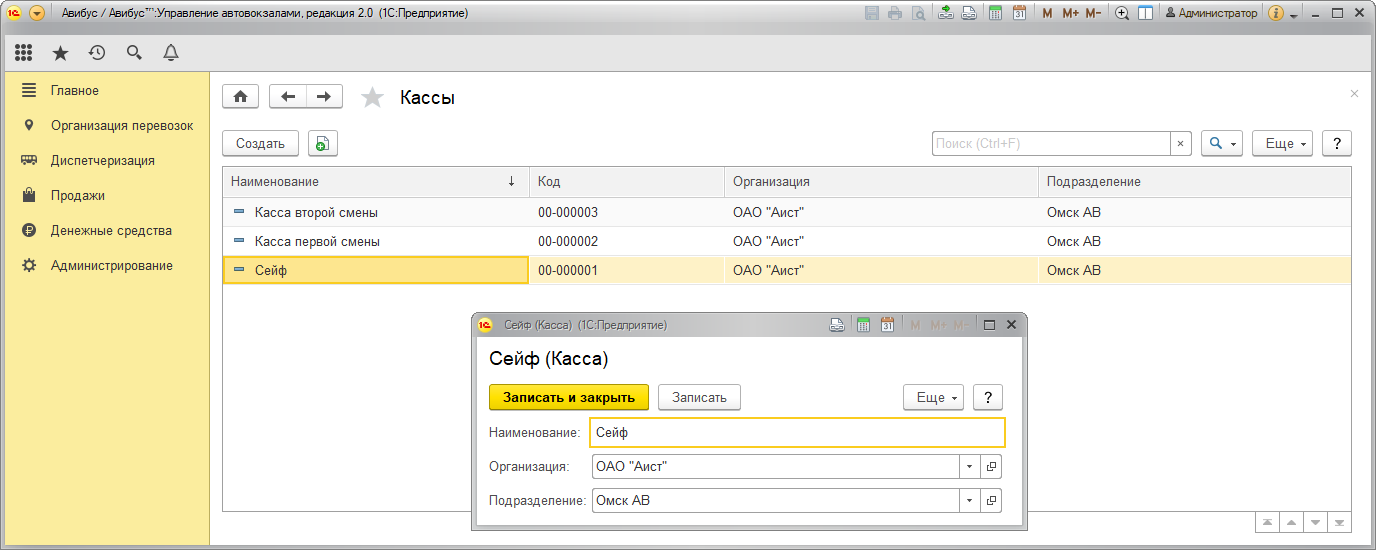Add Кассы to favorites with gray star
Viewport: 1376px width, 550px height.
[372, 97]
